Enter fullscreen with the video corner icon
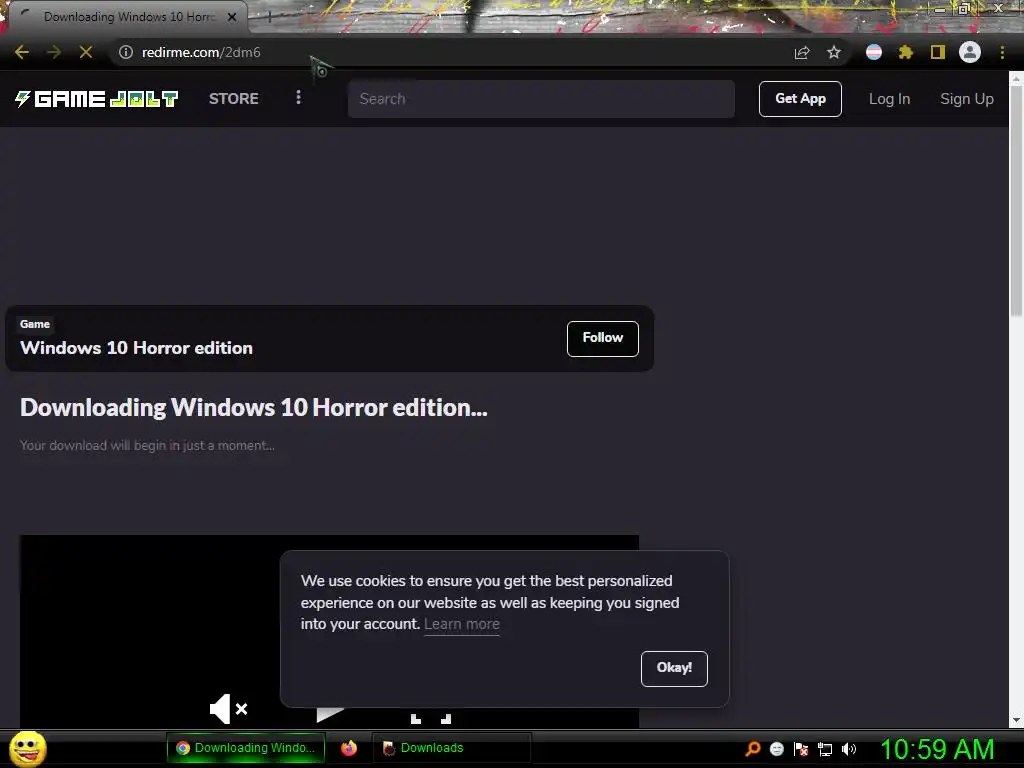The width and height of the screenshot is (1024, 768). 431,717
